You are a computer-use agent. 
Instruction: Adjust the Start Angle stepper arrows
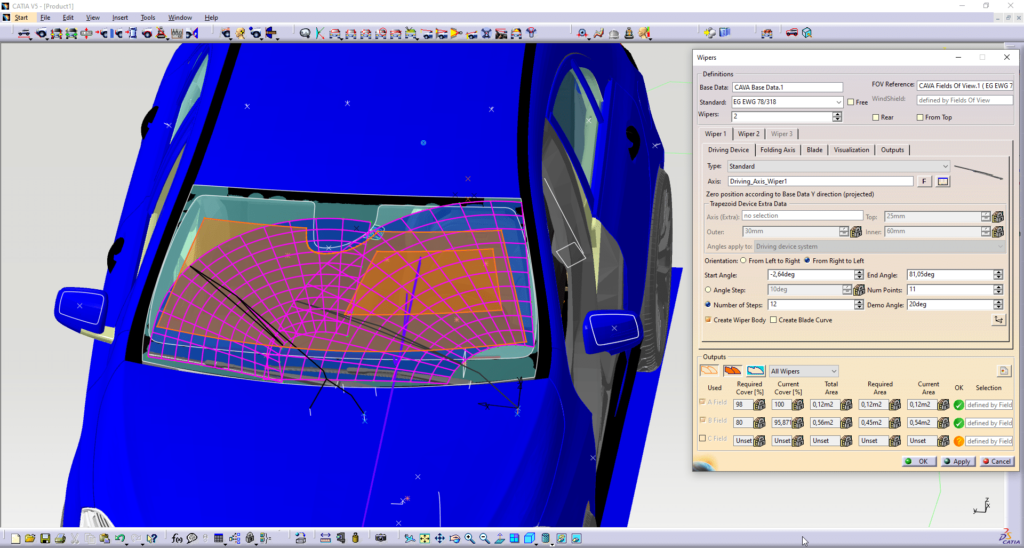pos(859,275)
